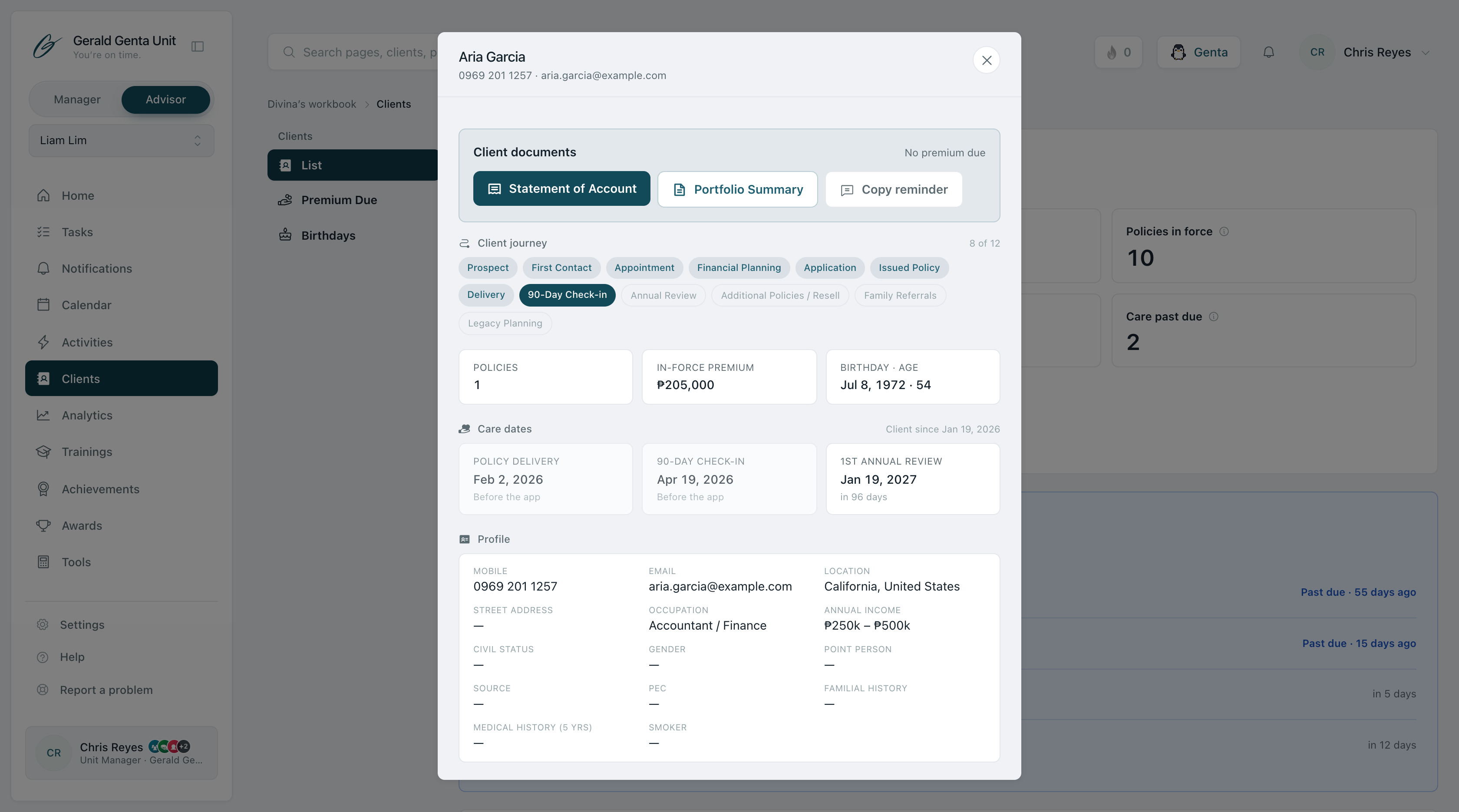1459x812 pixels.
Task: Expand Chris Reyes account menu
Action: pos(1366,52)
